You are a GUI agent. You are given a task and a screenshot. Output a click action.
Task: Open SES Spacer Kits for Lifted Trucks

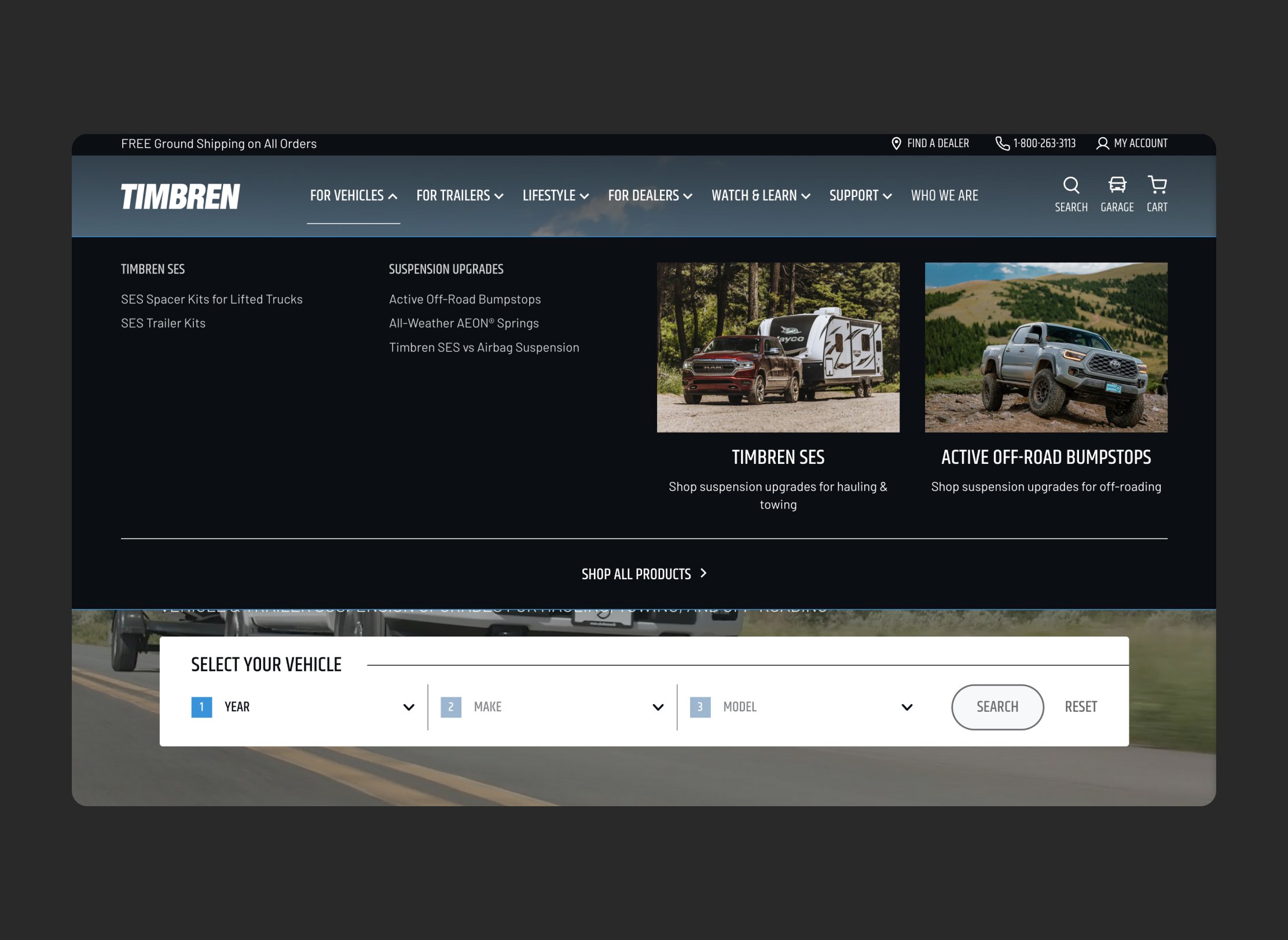211,299
